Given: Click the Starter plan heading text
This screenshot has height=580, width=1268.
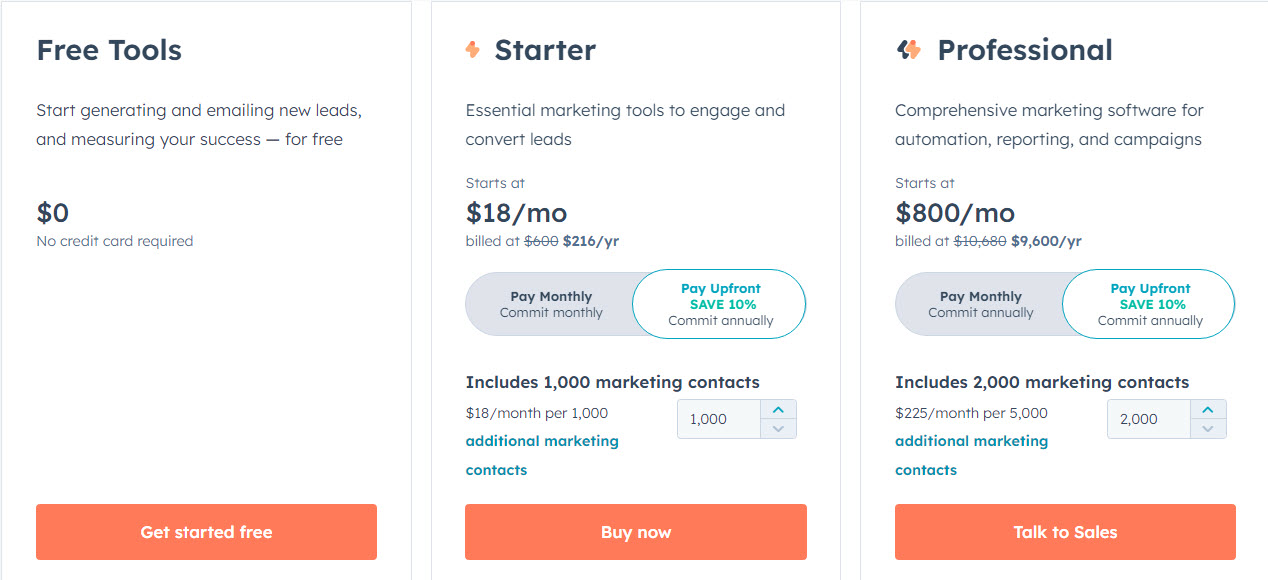Looking at the screenshot, I should pos(545,50).
